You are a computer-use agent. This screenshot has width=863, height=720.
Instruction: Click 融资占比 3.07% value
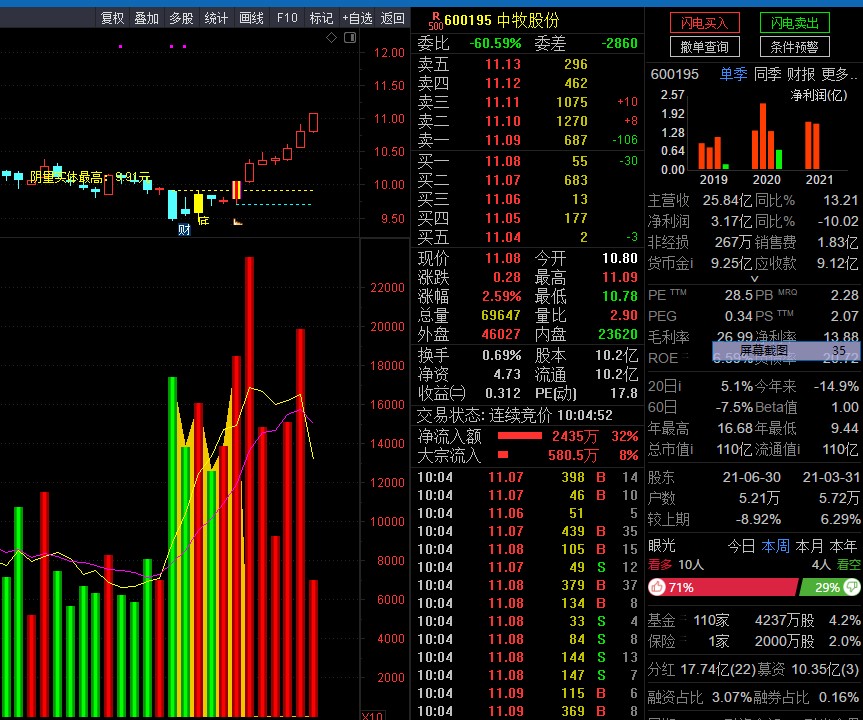click(x=731, y=697)
